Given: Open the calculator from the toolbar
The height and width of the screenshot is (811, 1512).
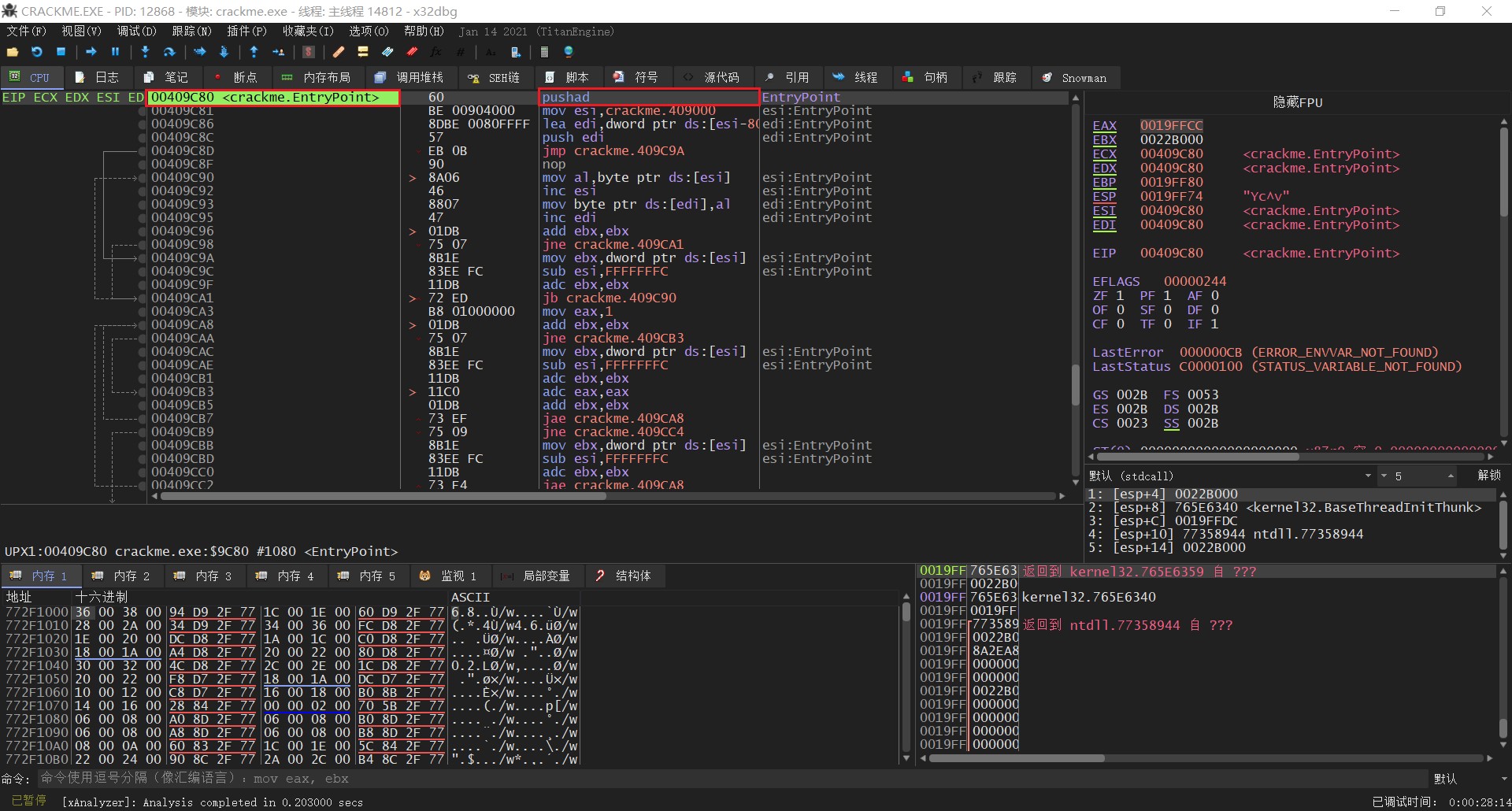Looking at the screenshot, I should click(x=544, y=52).
